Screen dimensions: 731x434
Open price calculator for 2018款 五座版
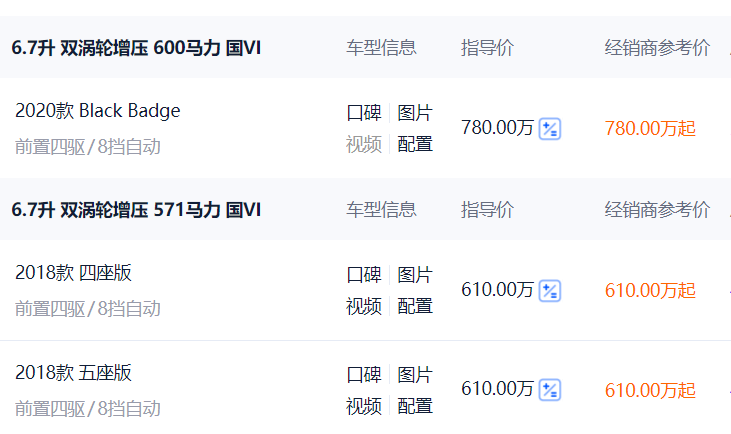pos(550,390)
